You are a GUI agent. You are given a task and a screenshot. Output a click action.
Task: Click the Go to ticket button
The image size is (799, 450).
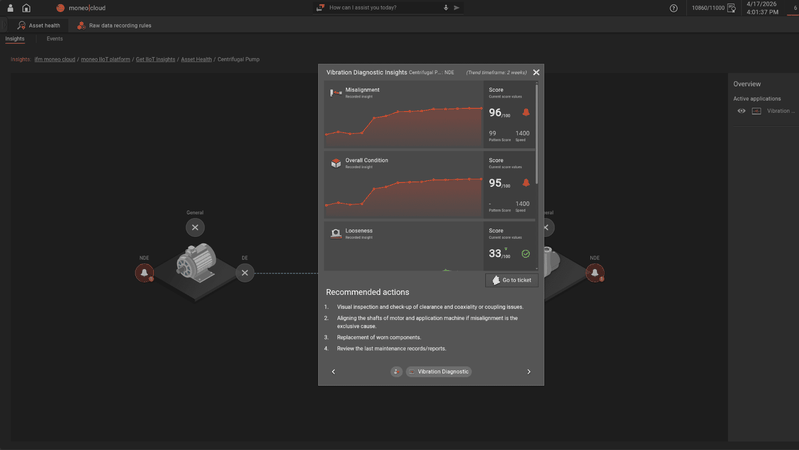click(x=512, y=280)
